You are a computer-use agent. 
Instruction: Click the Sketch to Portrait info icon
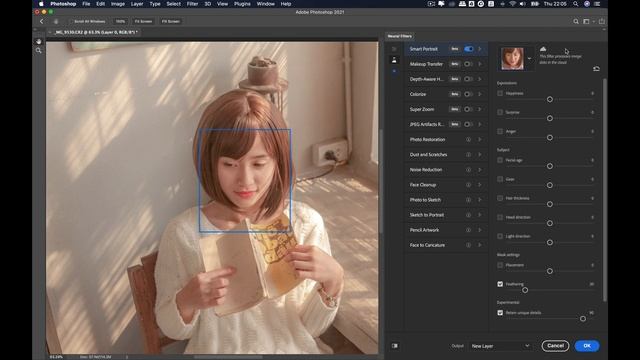pos(468,215)
